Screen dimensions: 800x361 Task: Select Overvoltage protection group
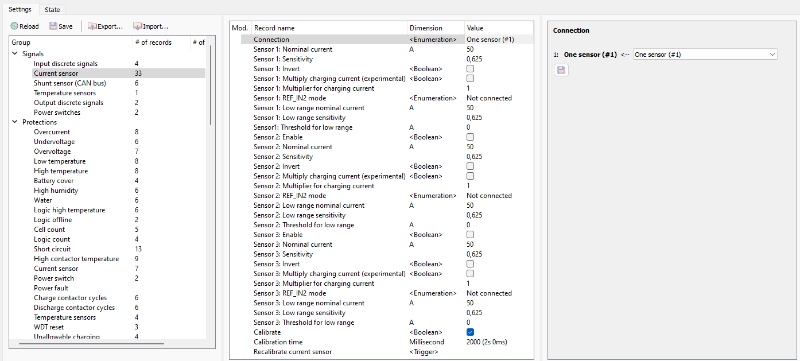52,152
